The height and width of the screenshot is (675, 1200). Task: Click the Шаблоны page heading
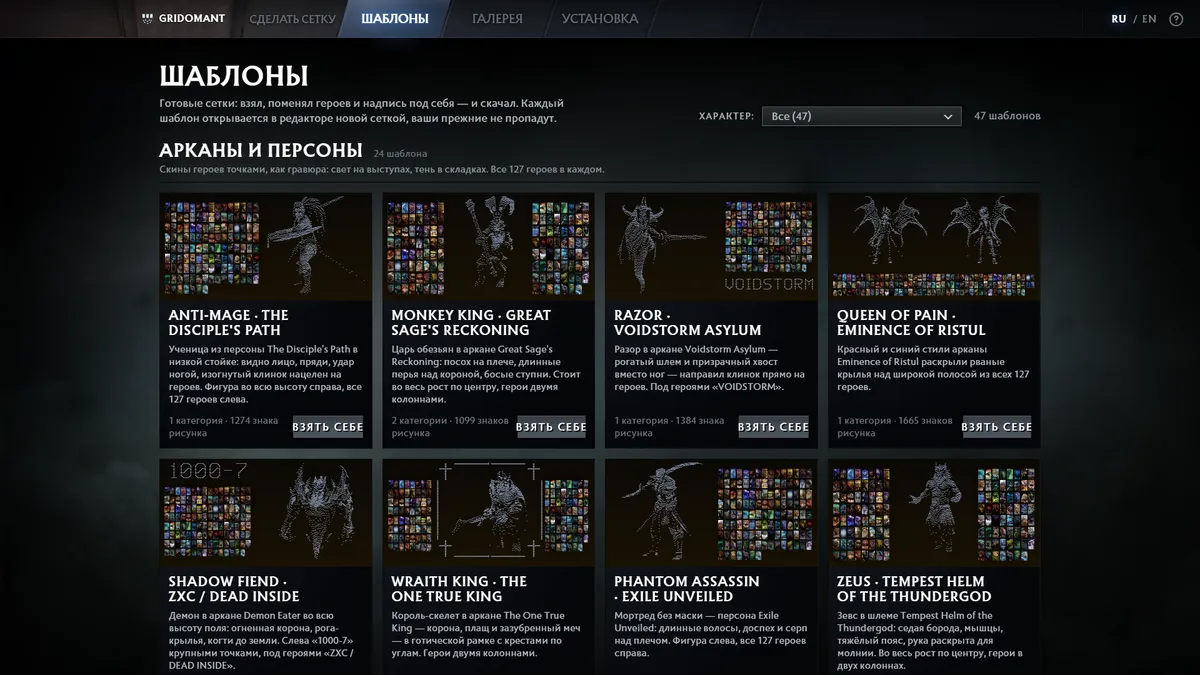(x=234, y=76)
